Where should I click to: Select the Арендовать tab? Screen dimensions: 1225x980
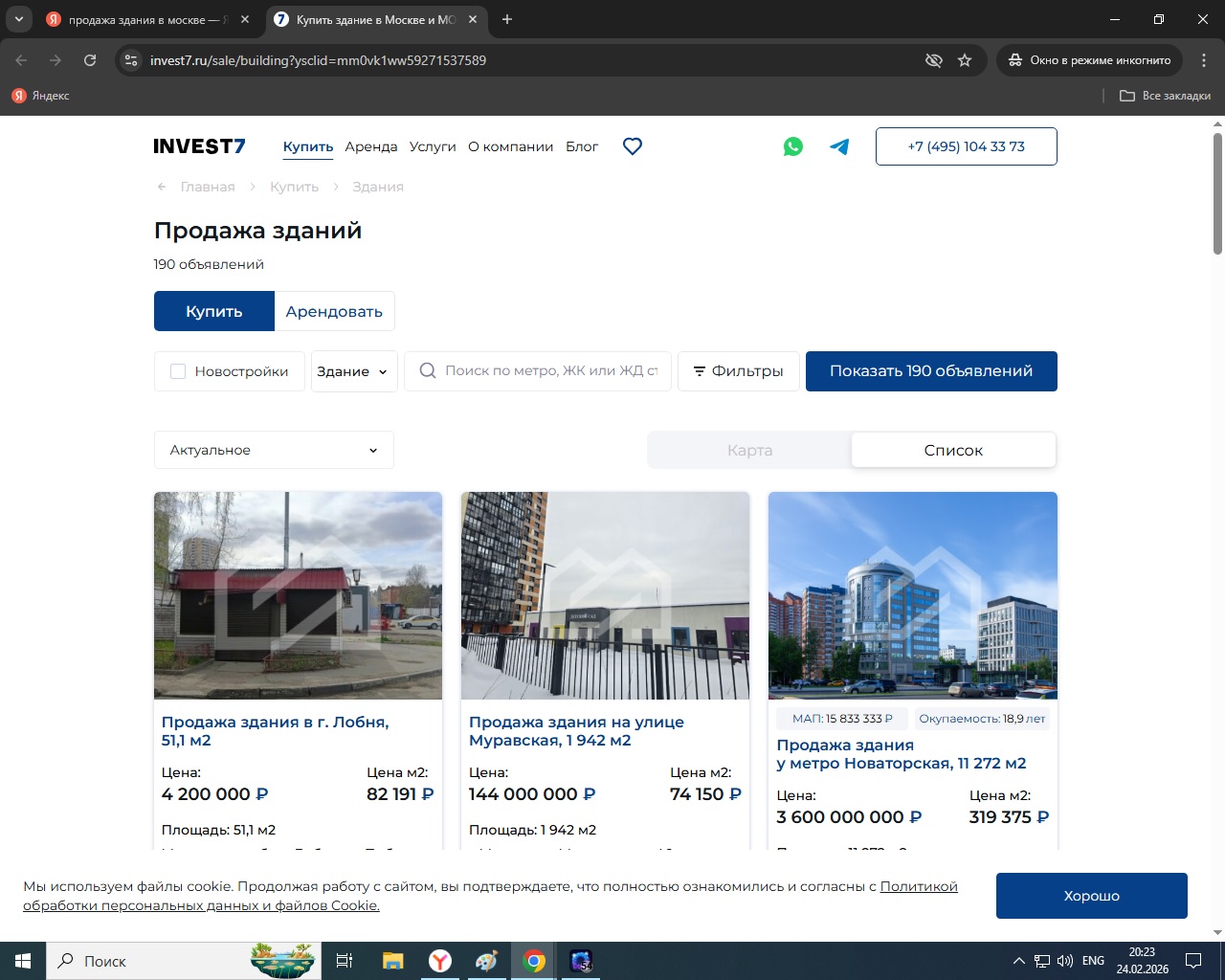coord(334,311)
